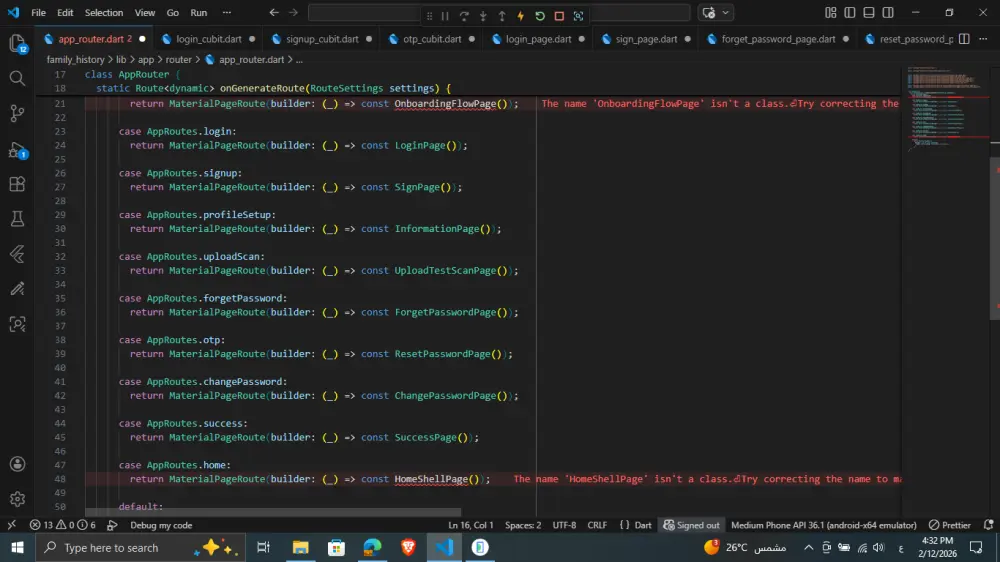Open the Accounts icon in activity bar
Viewport: 1000px width, 562px height.
(x=17, y=464)
